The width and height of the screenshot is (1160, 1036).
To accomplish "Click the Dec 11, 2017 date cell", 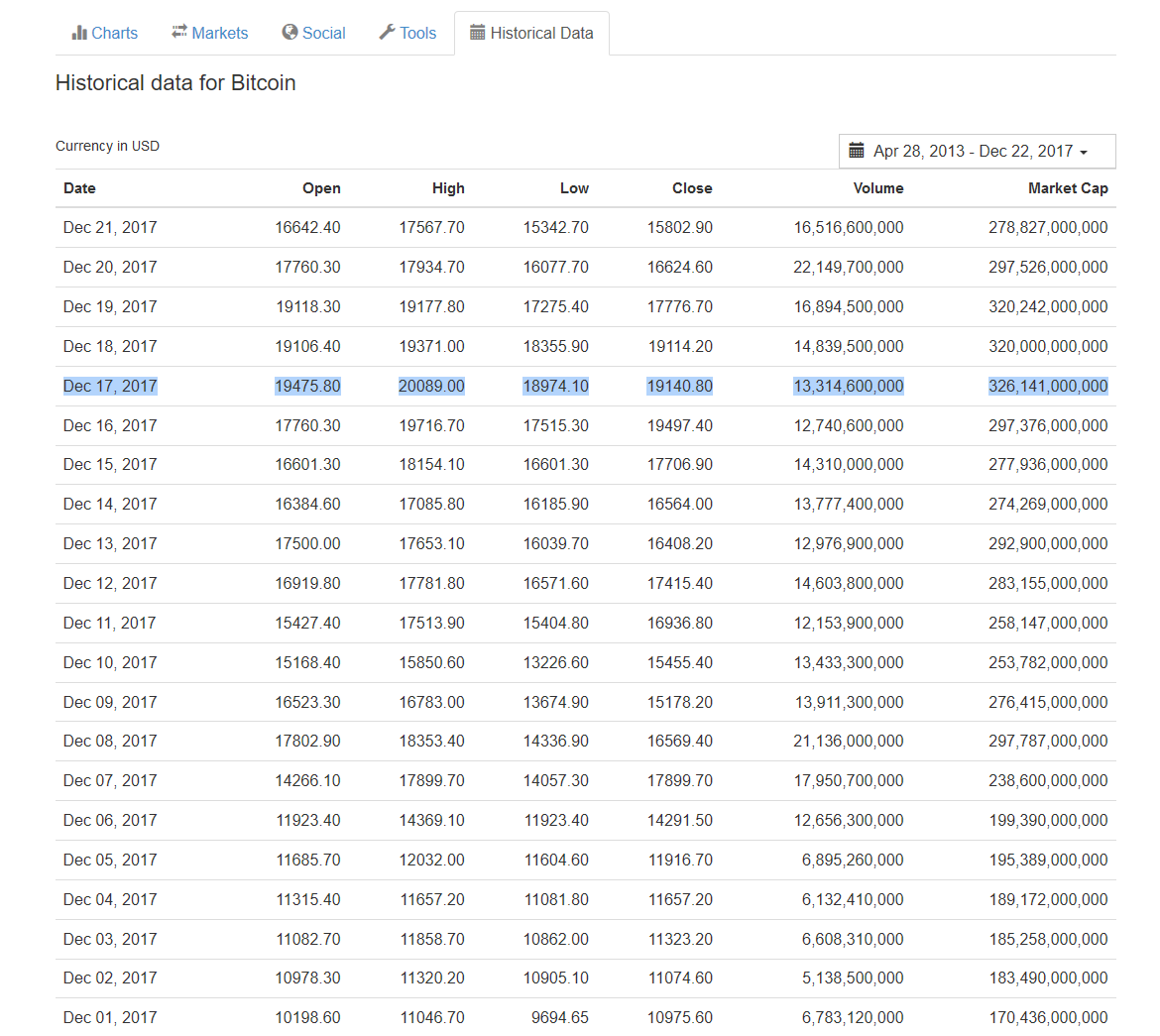I will tap(109, 623).
